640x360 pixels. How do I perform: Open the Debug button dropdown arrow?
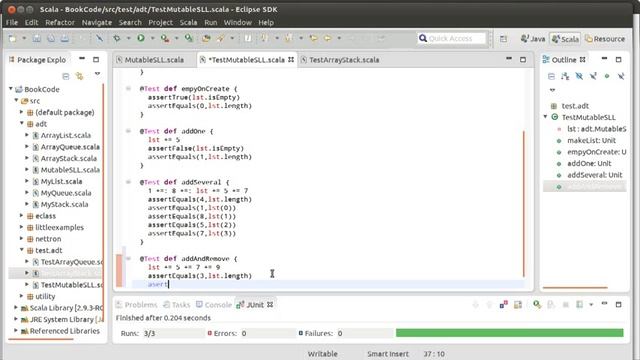coord(128,38)
